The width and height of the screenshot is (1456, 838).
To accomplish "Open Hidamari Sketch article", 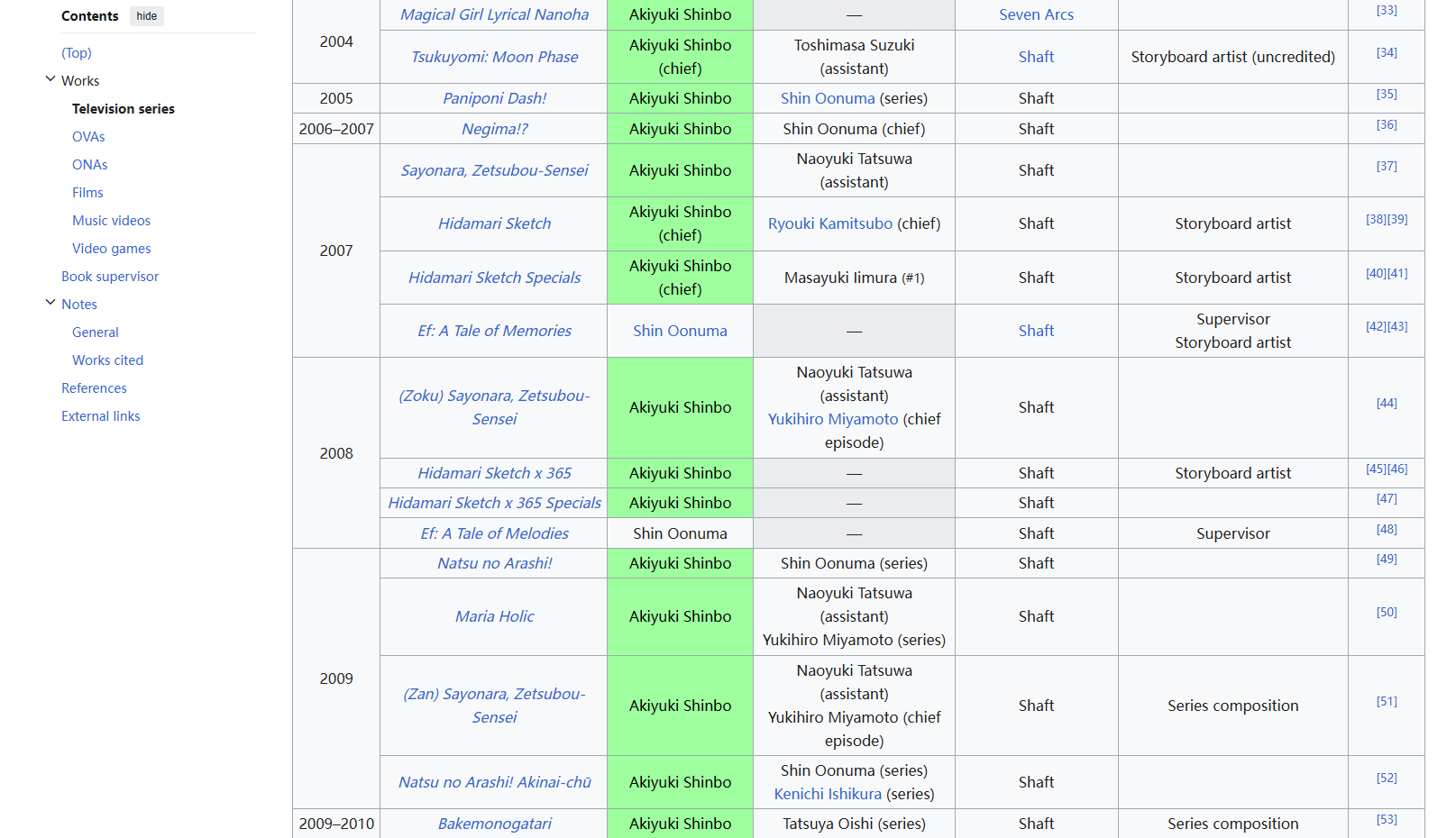I will click(494, 223).
